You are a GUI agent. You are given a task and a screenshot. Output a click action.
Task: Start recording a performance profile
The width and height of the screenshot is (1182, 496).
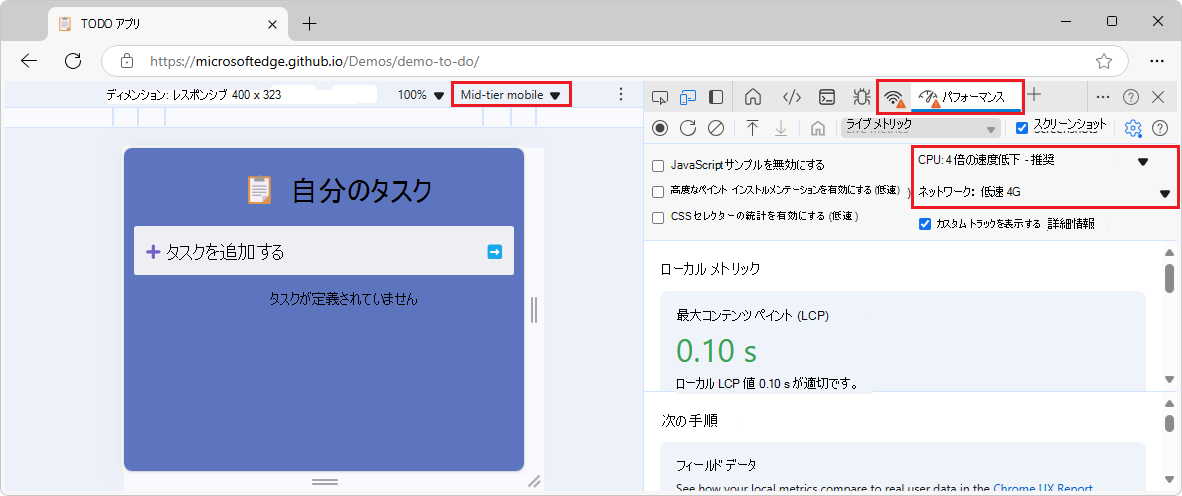click(x=660, y=128)
